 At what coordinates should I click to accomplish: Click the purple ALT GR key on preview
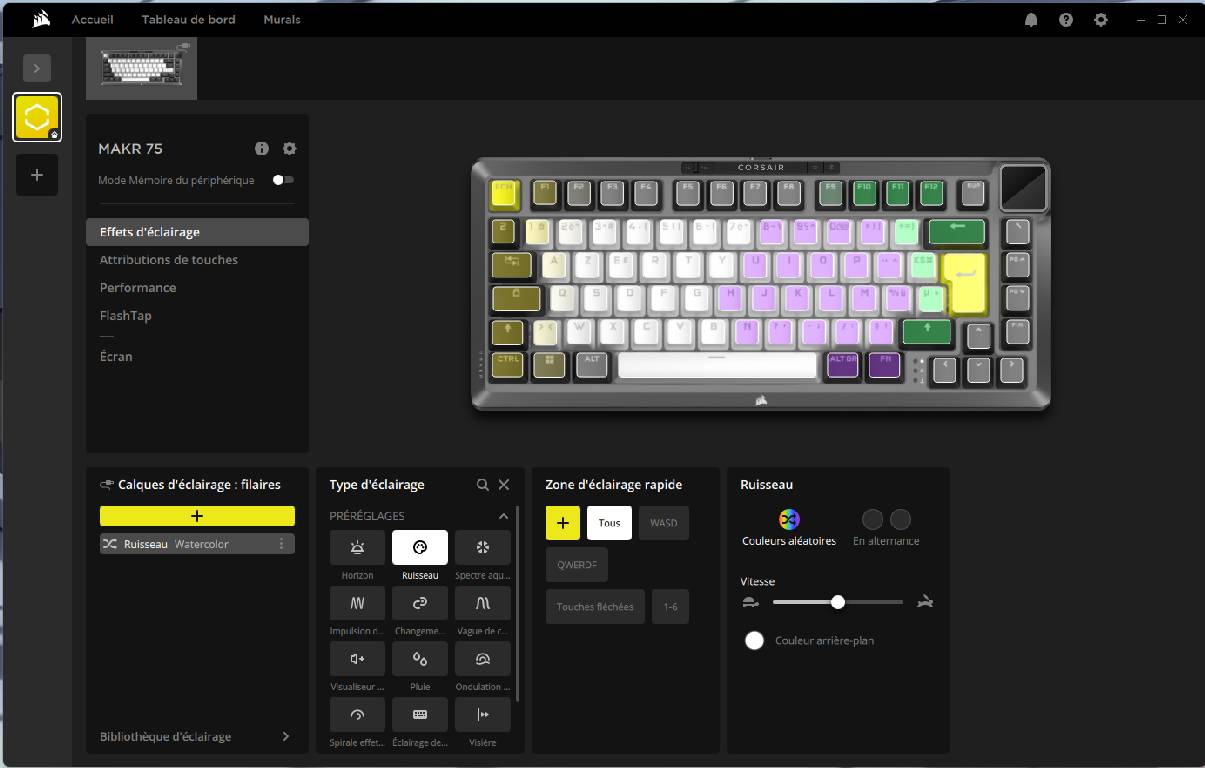click(843, 364)
